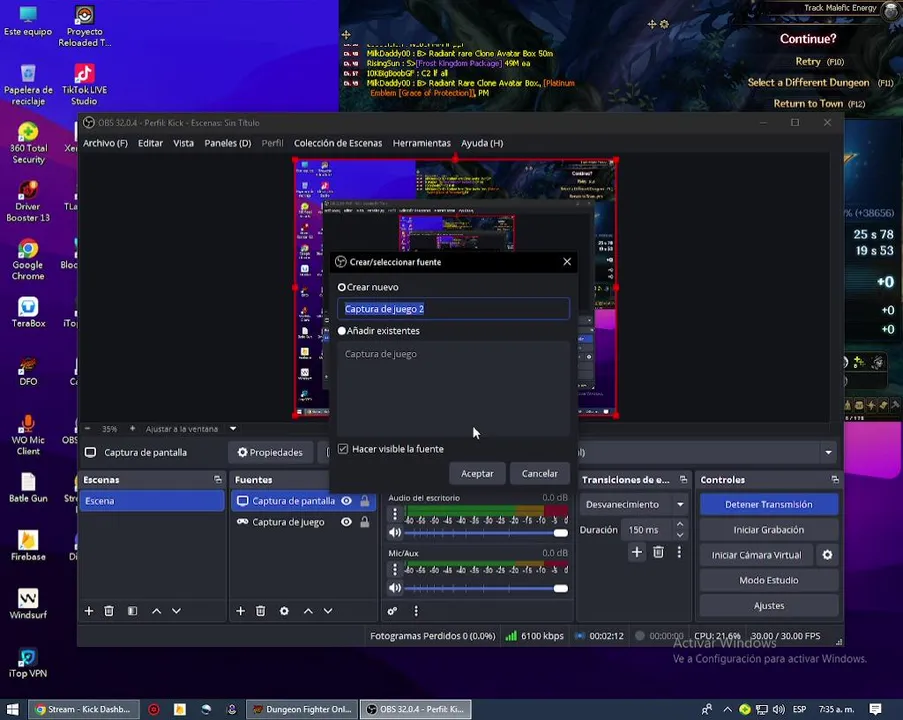The width and height of the screenshot is (903, 720).
Task: Add a transition with plus icon
Action: point(636,552)
